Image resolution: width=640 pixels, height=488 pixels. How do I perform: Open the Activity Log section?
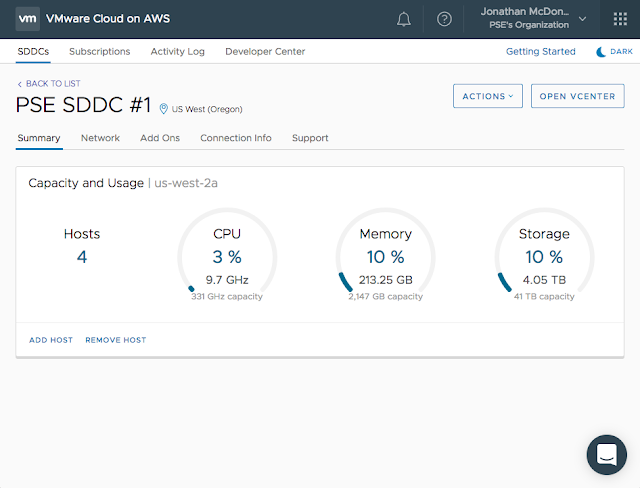point(177,51)
